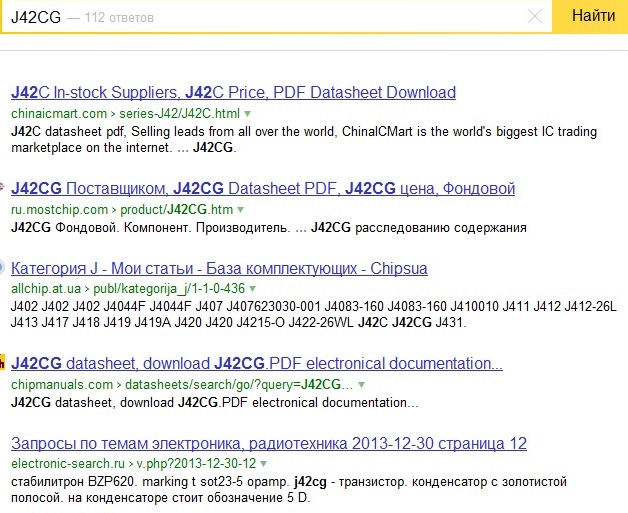Expand dropdown arrow next to ru.mostchip.com URL

tap(240, 210)
